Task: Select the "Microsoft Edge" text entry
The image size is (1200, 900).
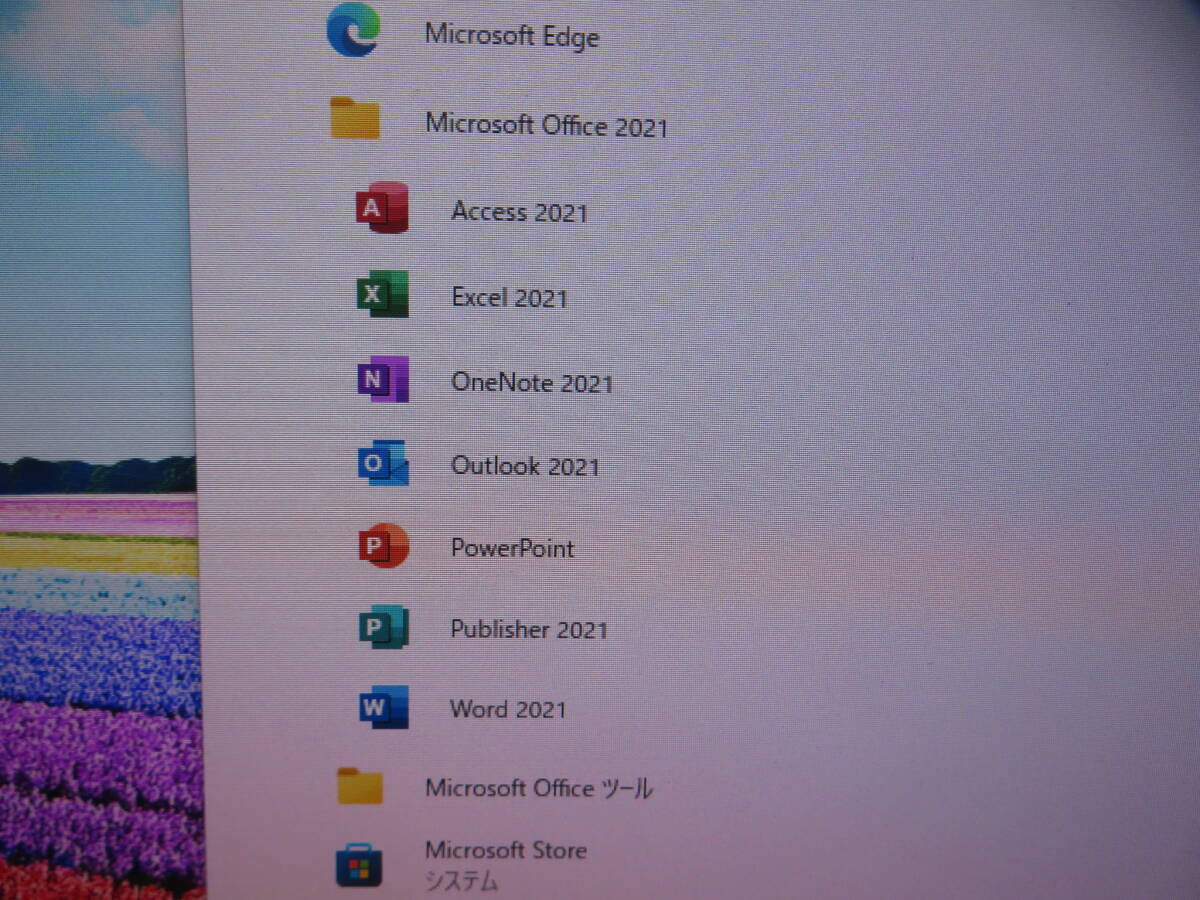Action: coord(512,35)
